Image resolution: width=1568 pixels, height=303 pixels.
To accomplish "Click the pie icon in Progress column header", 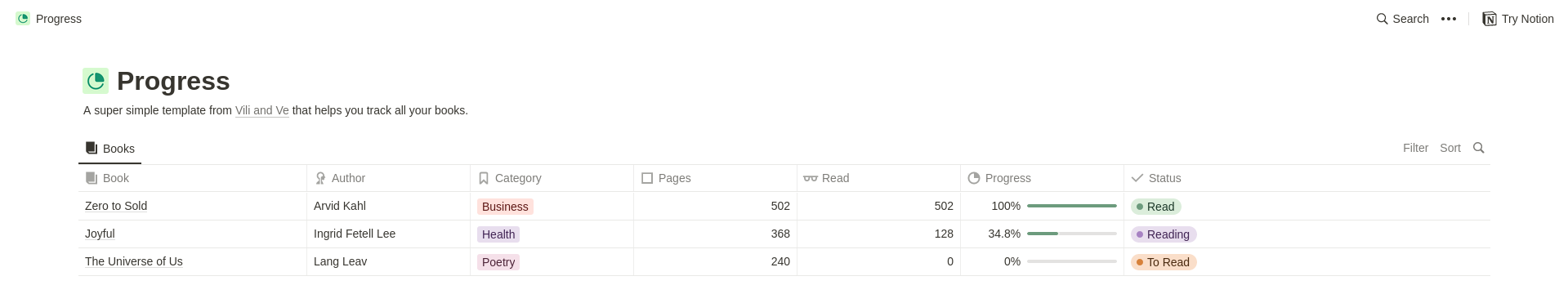I will tap(974, 178).
